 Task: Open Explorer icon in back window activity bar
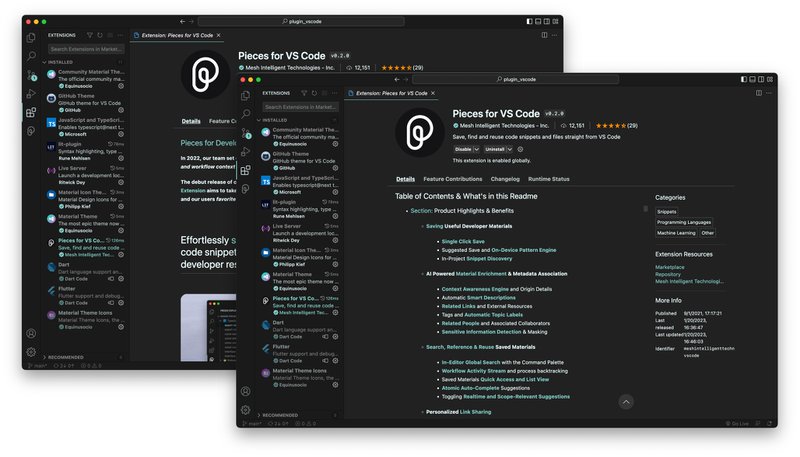(31, 38)
